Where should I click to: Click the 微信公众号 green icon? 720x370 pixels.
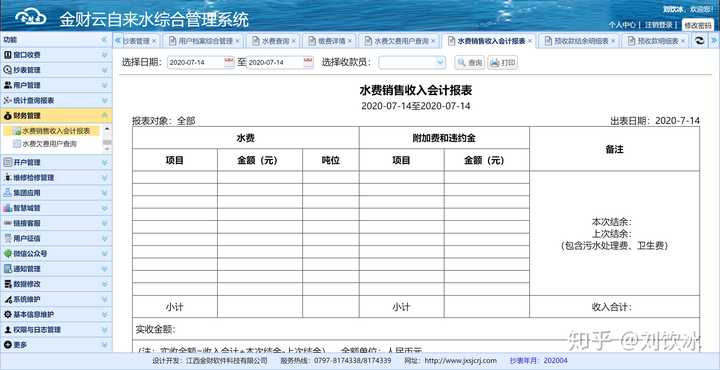[x=7, y=253]
